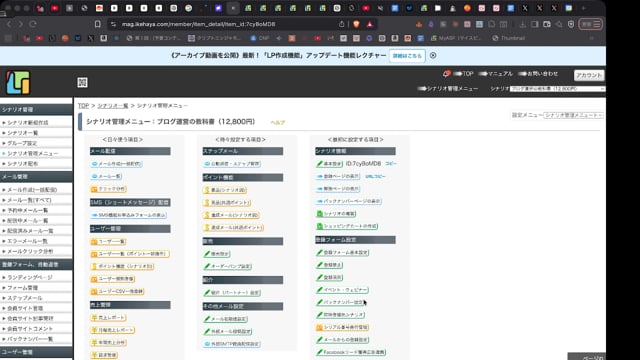640x360 pixels.
Task: Open 会員サイト管理 in left sidebar
Action: (x=25, y=308)
